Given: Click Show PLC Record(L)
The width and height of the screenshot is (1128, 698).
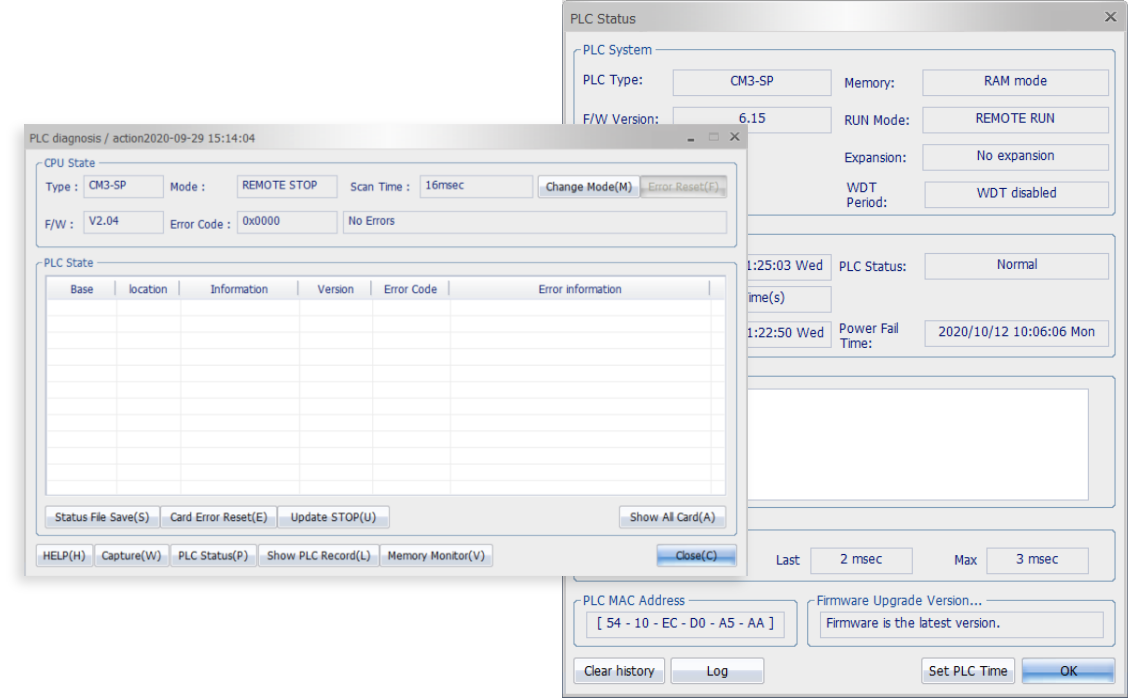Looking at the screenshot, I should tap(319, 555).
